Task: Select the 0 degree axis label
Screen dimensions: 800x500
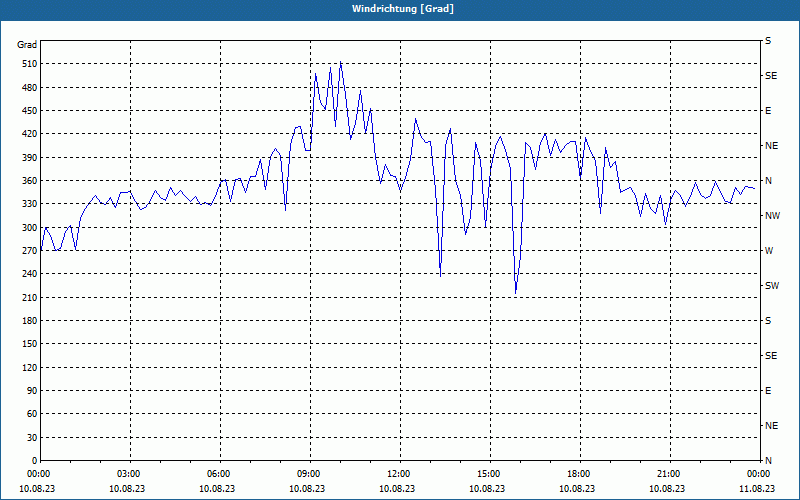Action: 34,461
